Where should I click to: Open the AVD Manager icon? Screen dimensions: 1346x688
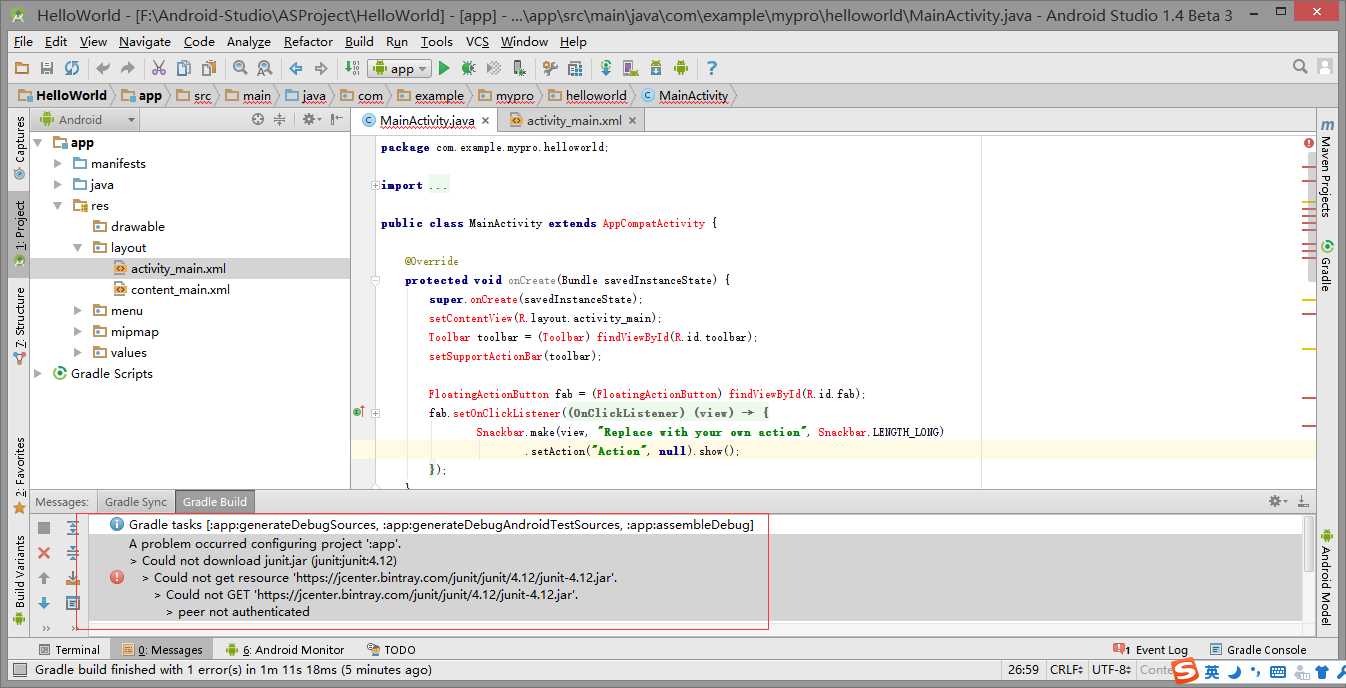[x=631, y=68]
